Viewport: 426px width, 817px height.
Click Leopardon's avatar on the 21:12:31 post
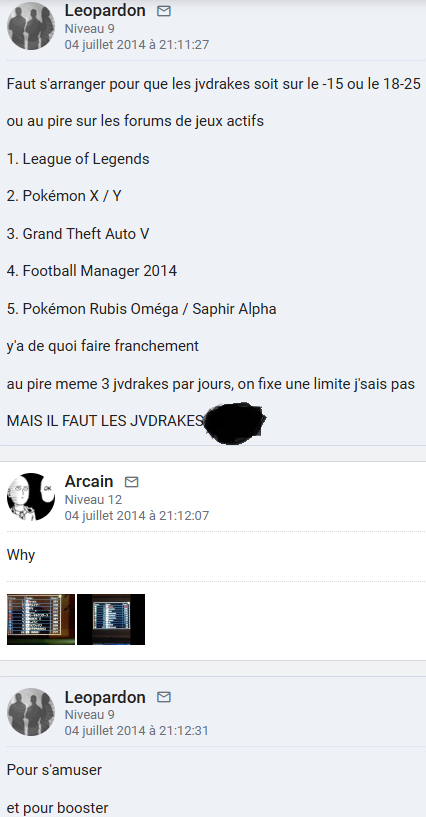[x=31, y=712]
